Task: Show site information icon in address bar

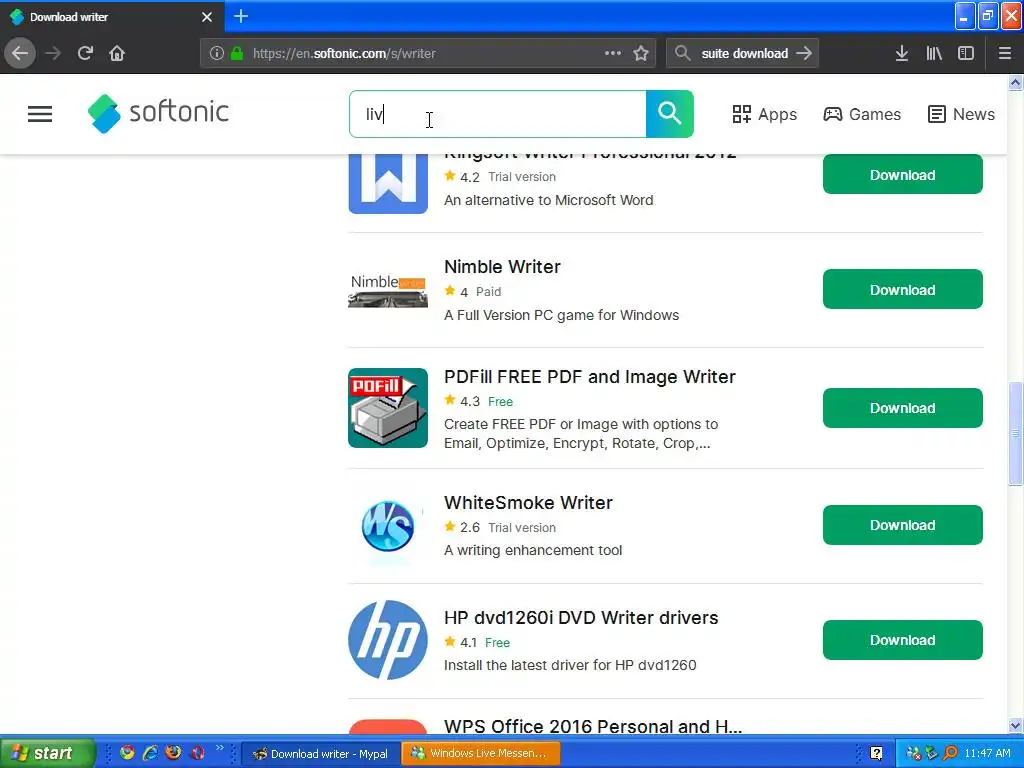Action: click(x=217, y=54)
